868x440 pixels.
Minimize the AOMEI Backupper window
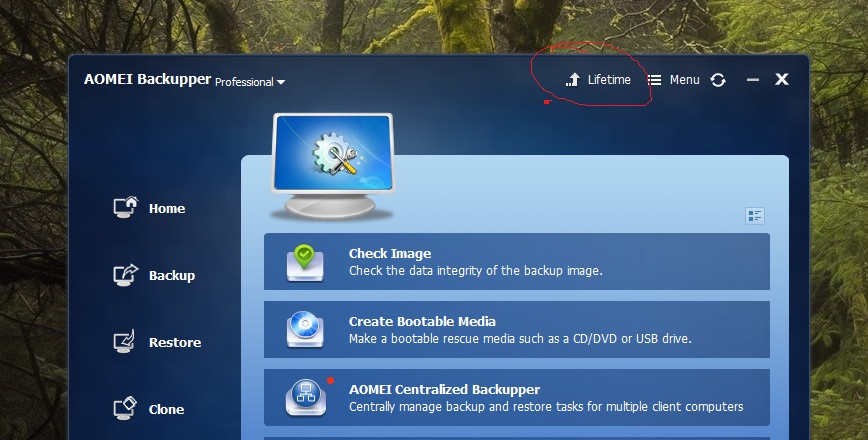(752, 80)
